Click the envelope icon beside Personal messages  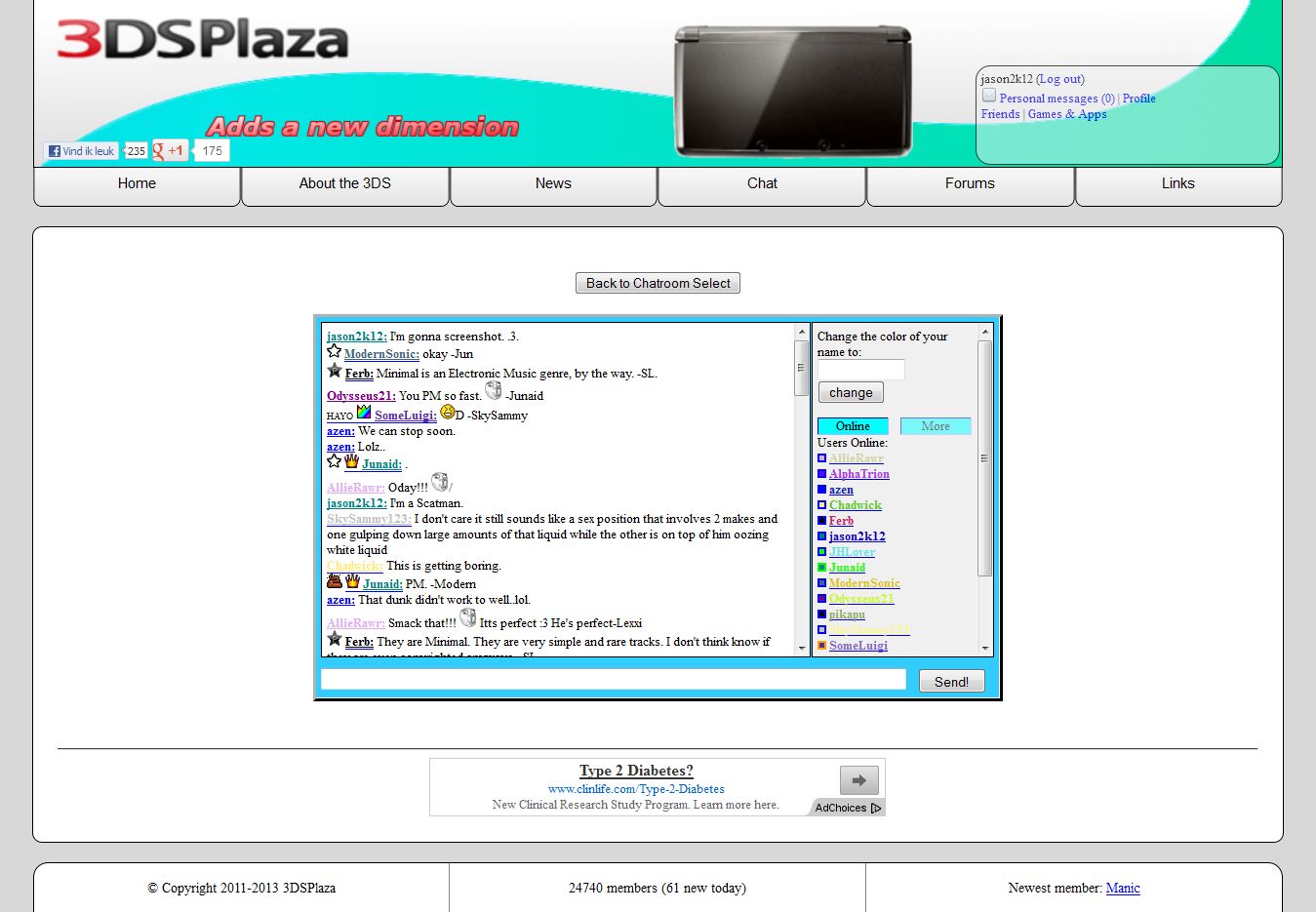click(989, 96)
